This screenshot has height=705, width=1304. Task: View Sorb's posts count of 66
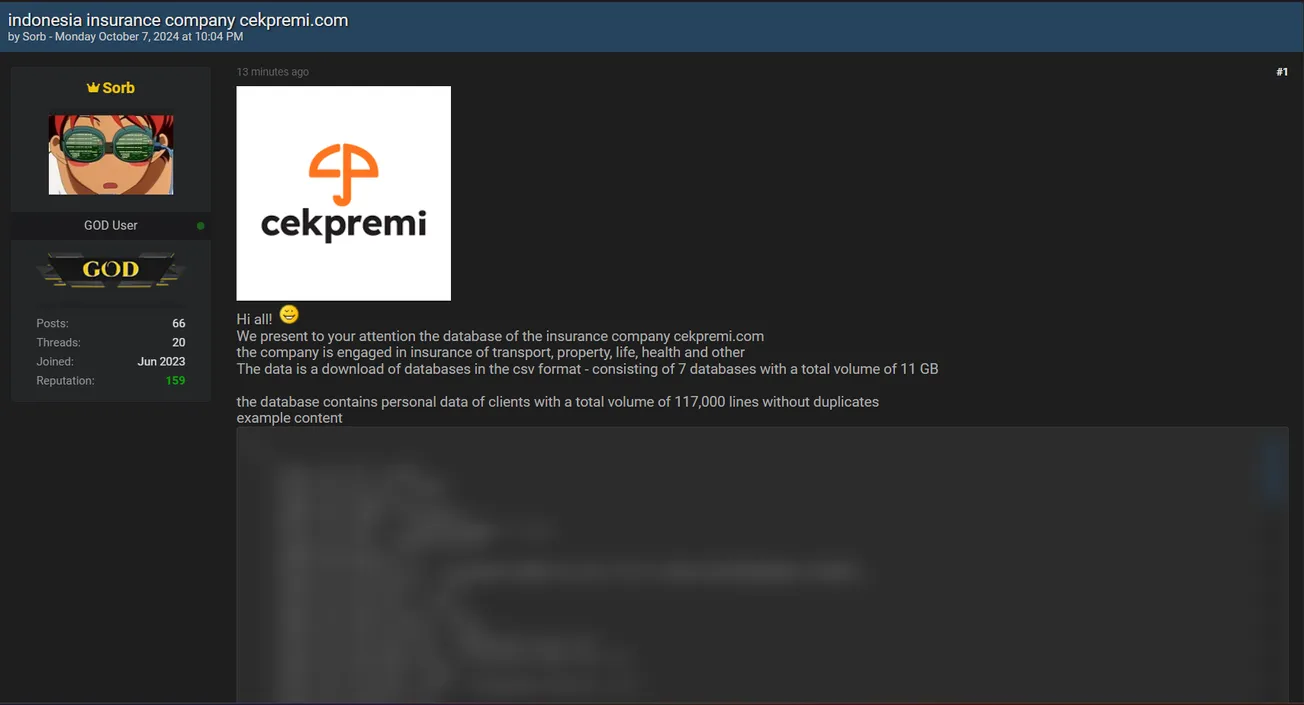pos(178,323)
